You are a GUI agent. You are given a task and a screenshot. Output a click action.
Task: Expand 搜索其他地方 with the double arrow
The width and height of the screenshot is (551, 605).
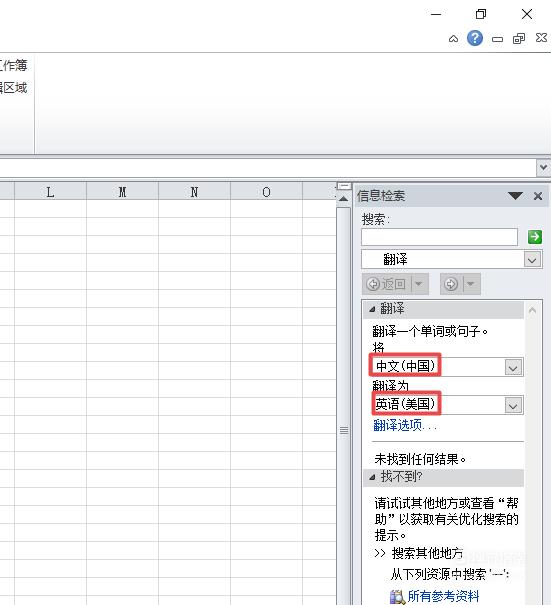[380, 553]
